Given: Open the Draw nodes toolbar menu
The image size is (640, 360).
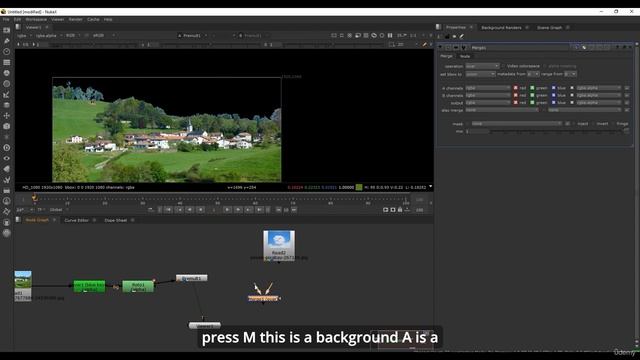Looking at the screenshot, I should tap(7, 41).
